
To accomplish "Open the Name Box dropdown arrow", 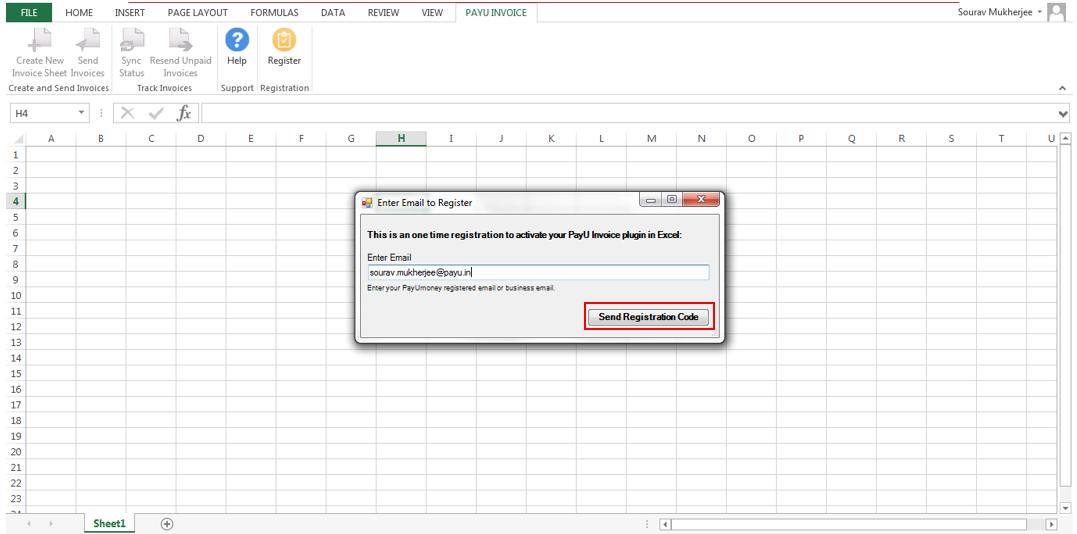I will (82, 113).
